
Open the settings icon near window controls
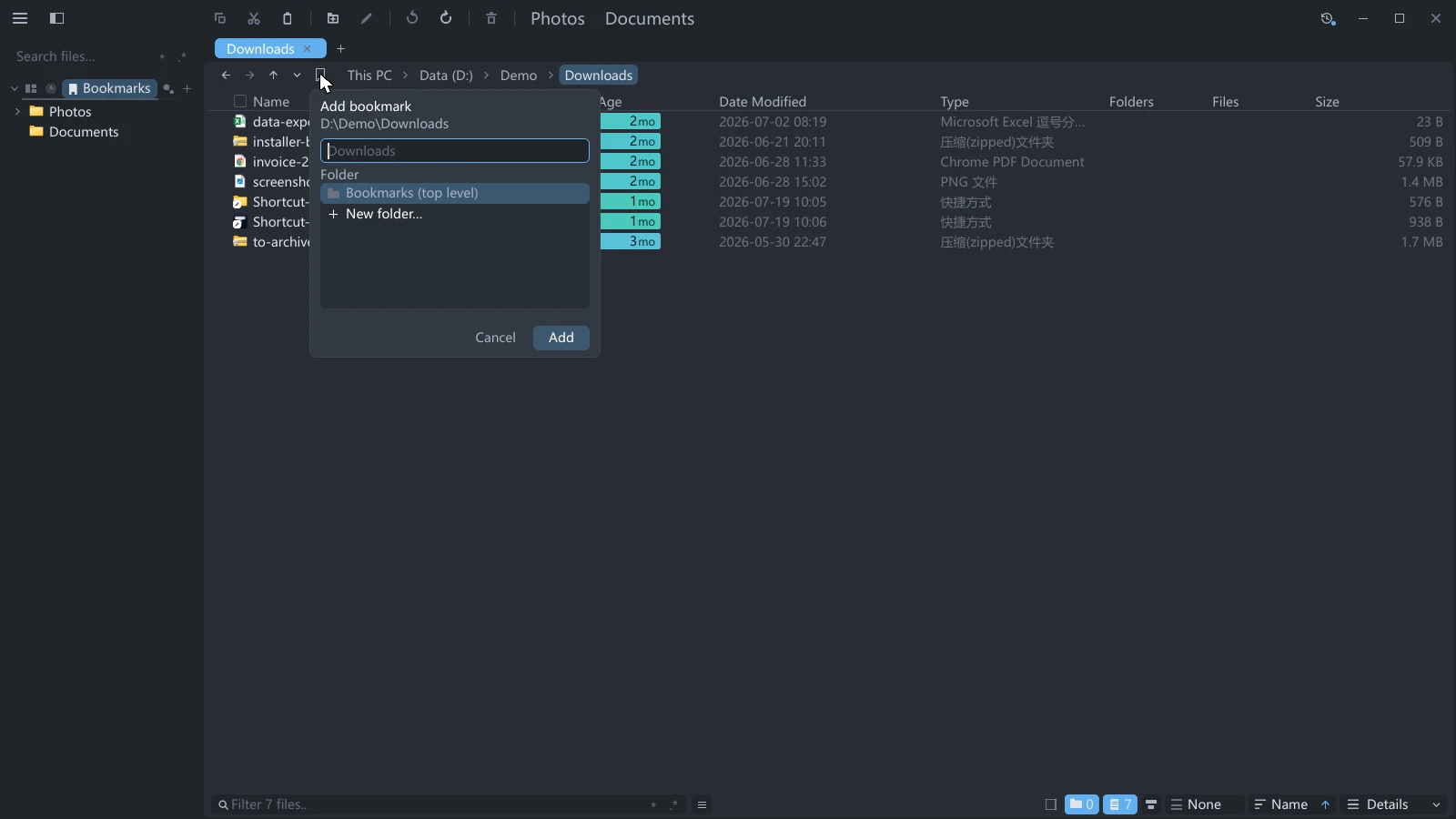1328,18
